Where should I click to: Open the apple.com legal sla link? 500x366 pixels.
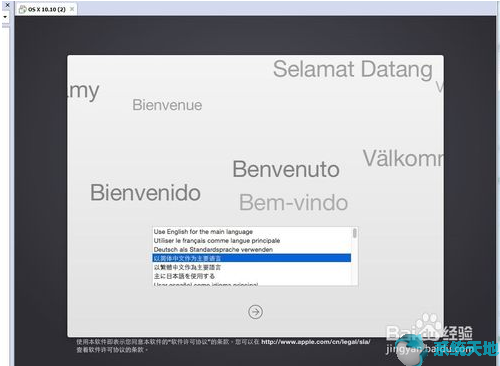point(315,342)
